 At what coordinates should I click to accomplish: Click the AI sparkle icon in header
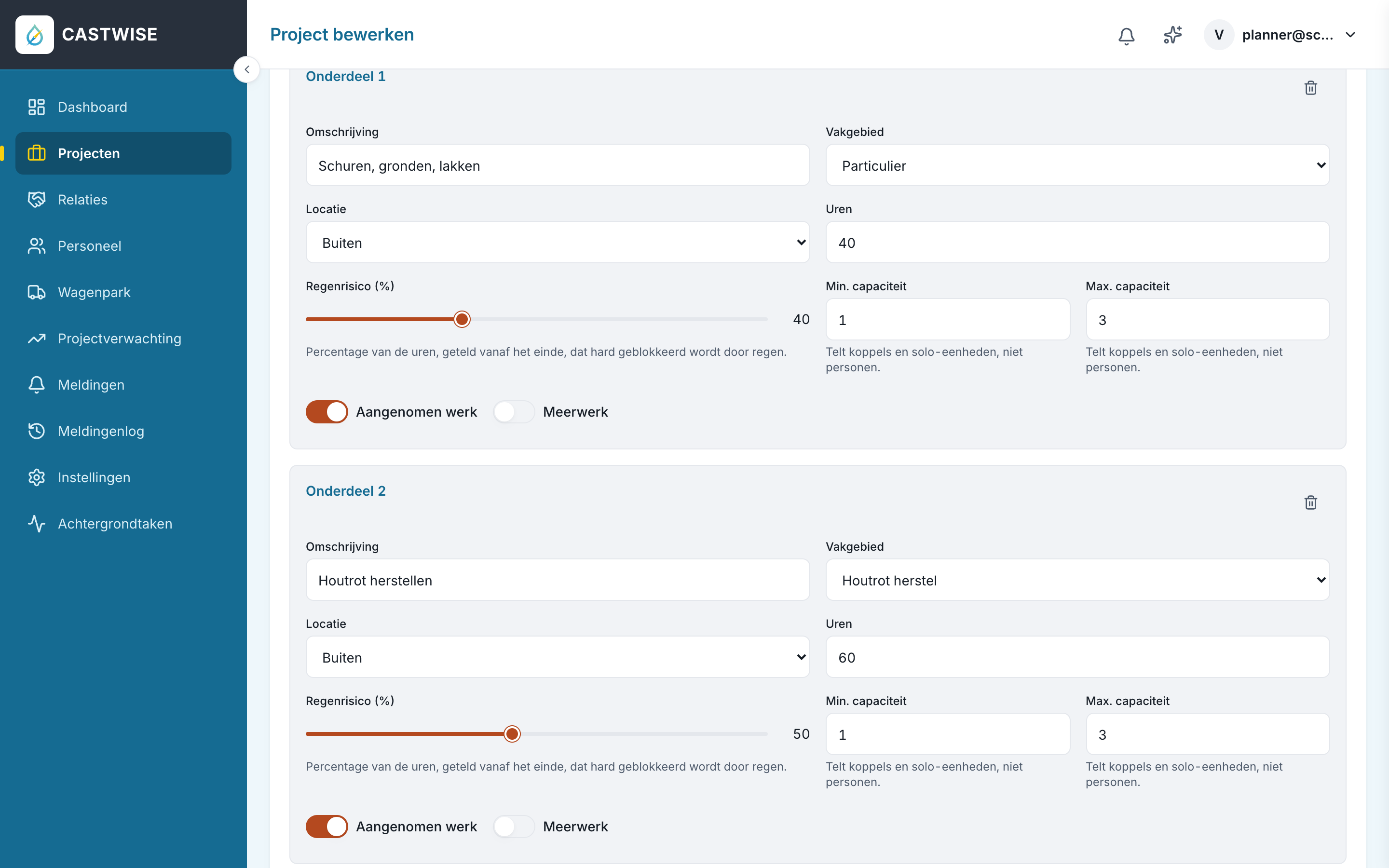[1172, 35]
